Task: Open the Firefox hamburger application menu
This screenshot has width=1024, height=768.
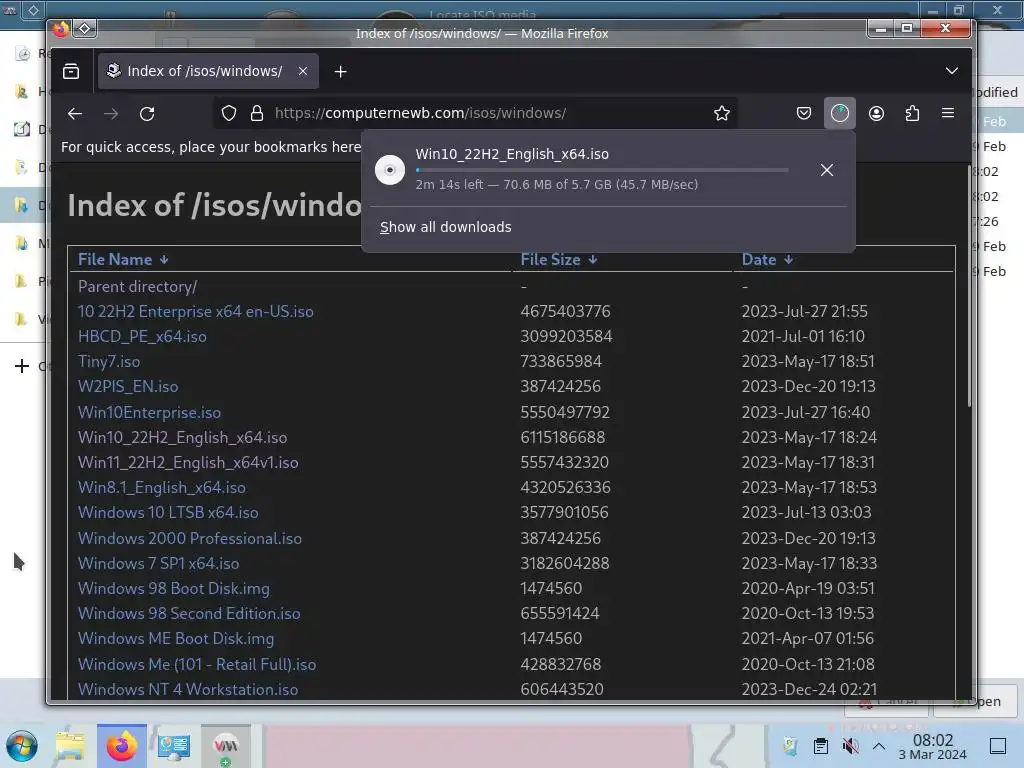Action: tap(948, 113)
